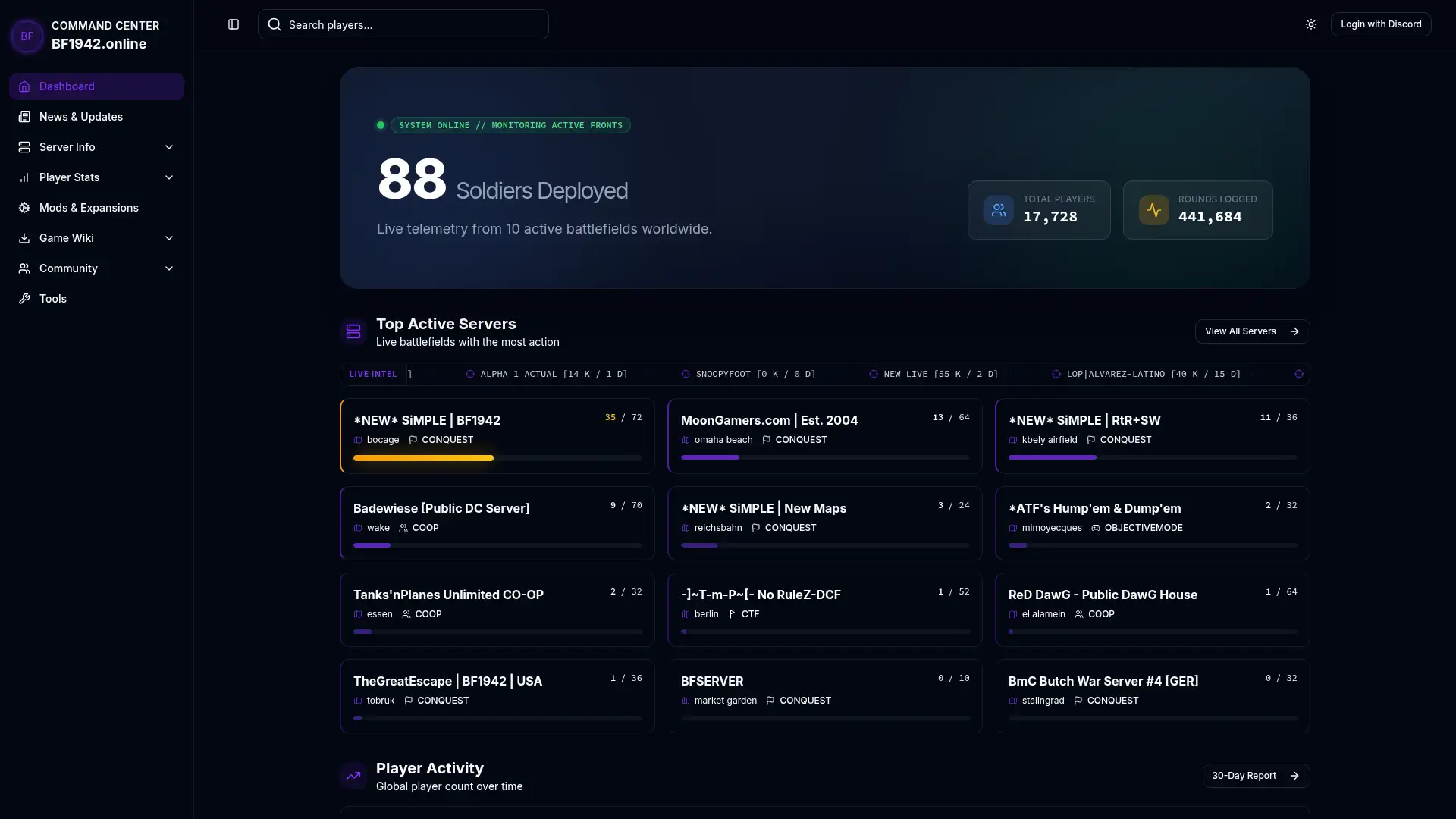Open the *NEW* SiMPLE | BF1942 server card
The width and height of the screenshot is (1456, 819).
pos(497,436)
